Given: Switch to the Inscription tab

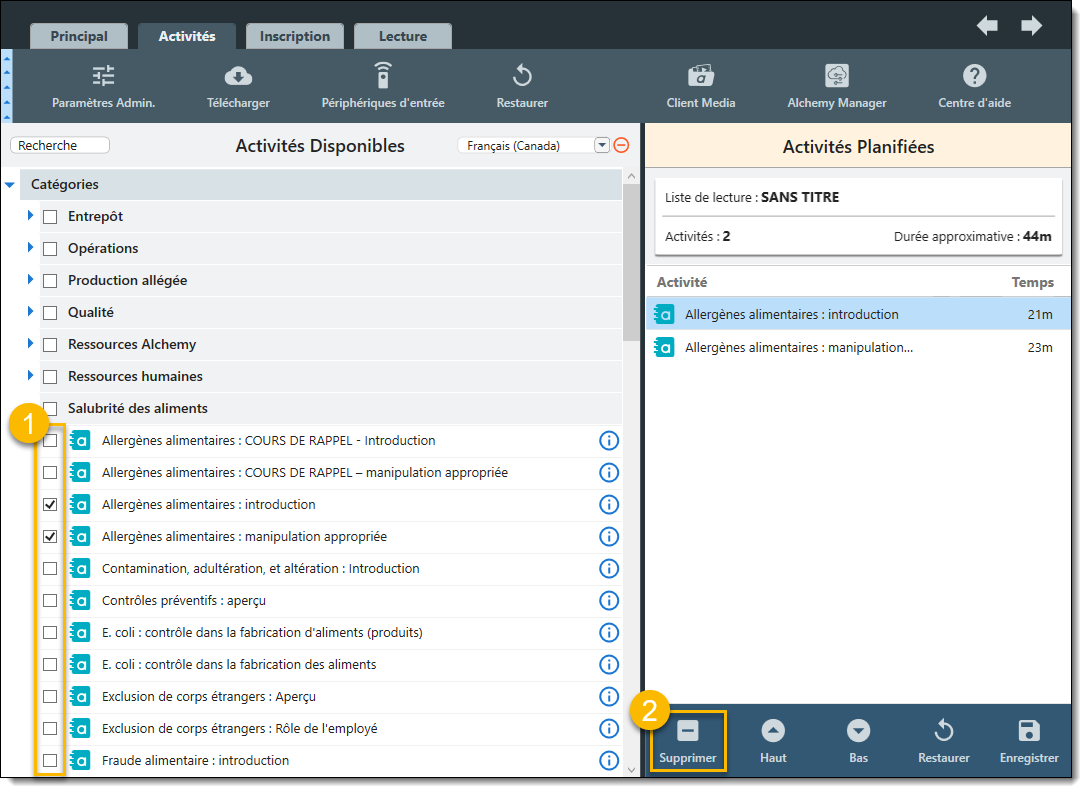Looking at the screenshot, I should (x=294, y=36).
